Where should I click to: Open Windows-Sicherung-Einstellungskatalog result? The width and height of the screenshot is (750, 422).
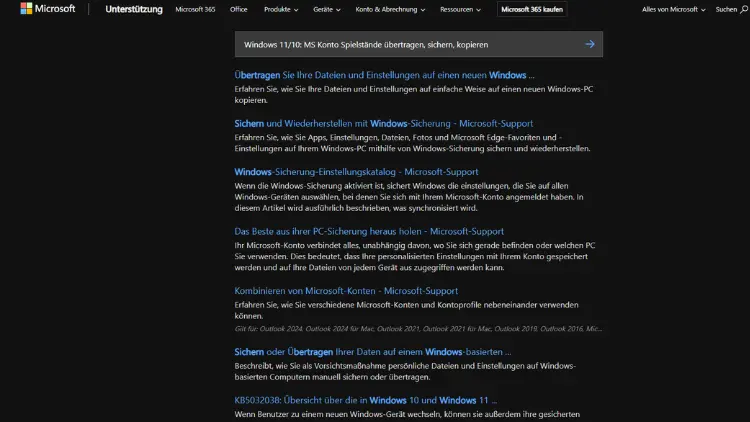356,172
